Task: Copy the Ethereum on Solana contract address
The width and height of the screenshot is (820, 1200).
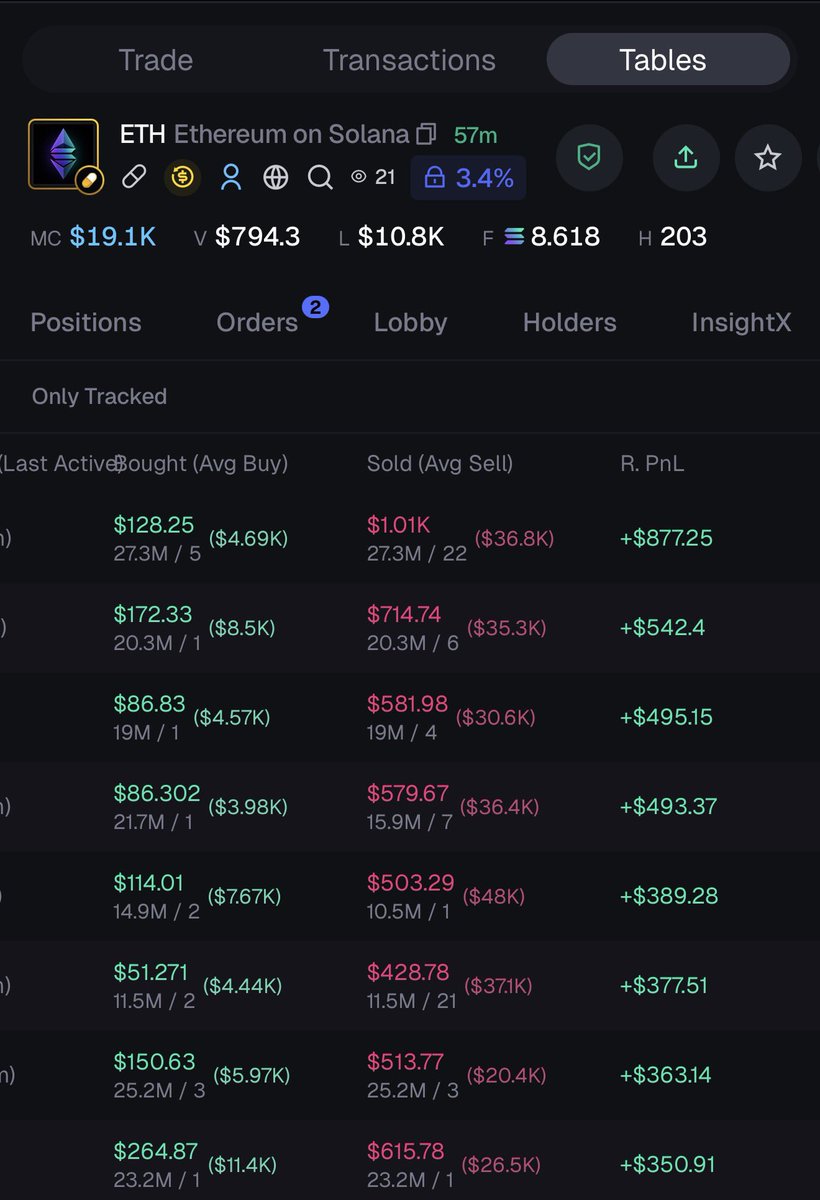Action: tap(427, 134)
